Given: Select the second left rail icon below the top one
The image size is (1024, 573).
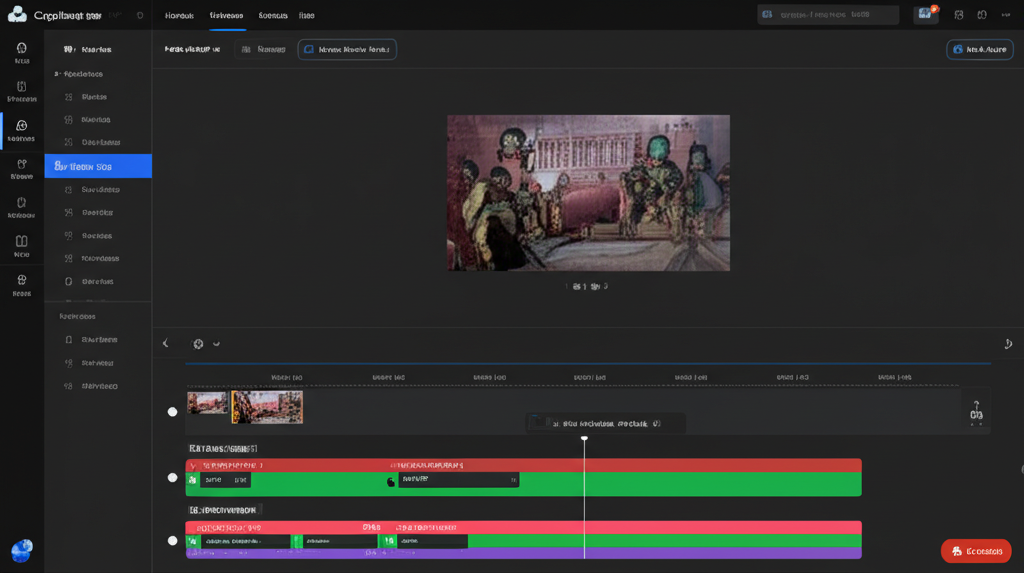Looking at the screenshot, I should tap(22, 88).
